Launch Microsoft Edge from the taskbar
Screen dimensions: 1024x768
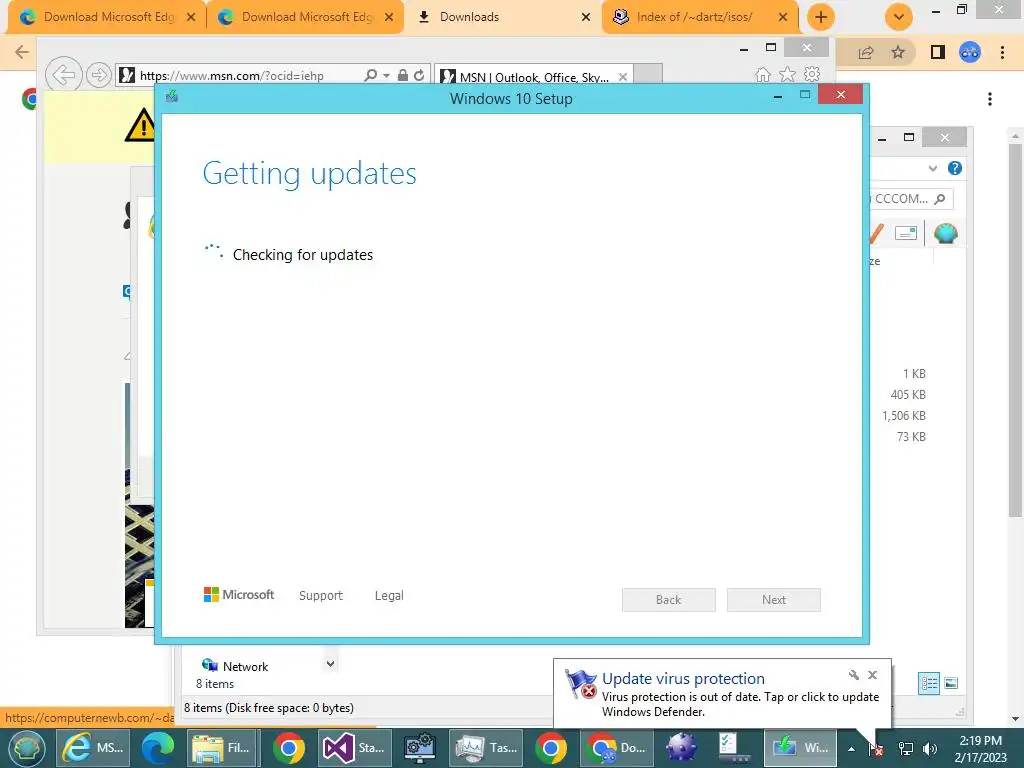[158, 748]
